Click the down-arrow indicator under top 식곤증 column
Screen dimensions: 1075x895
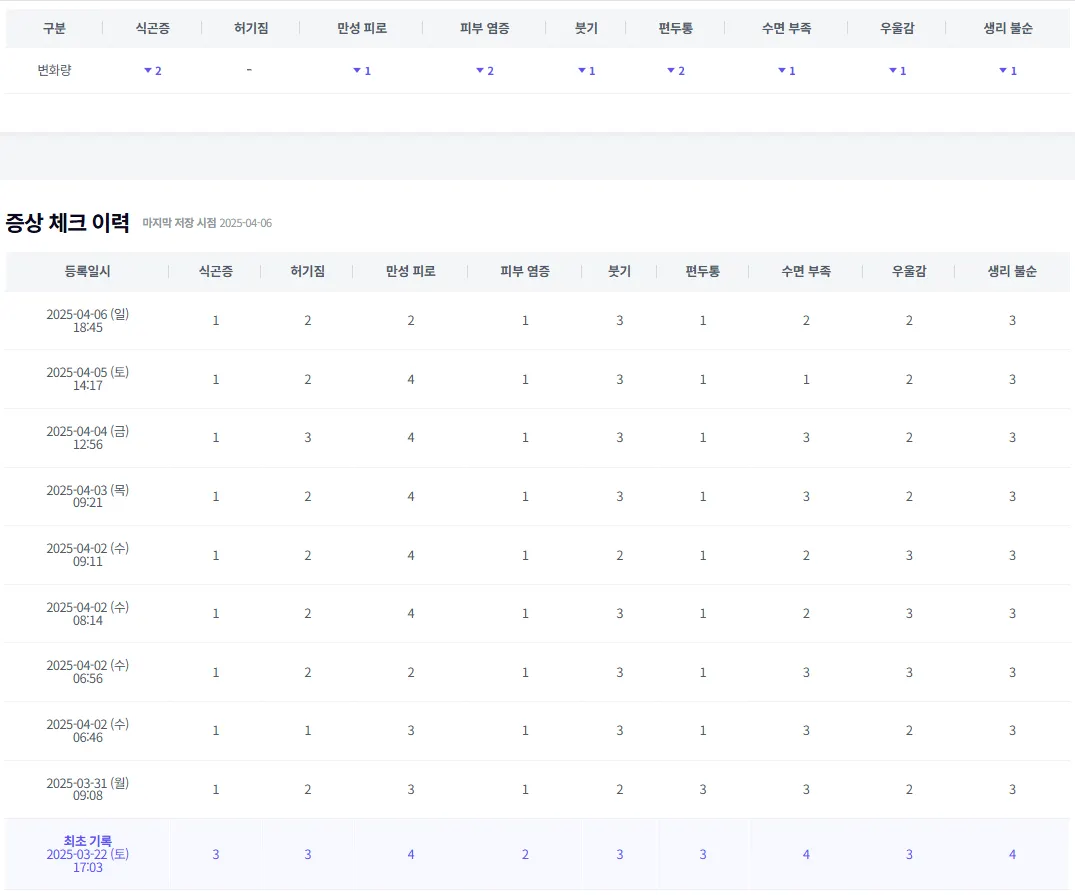[148, 71]
